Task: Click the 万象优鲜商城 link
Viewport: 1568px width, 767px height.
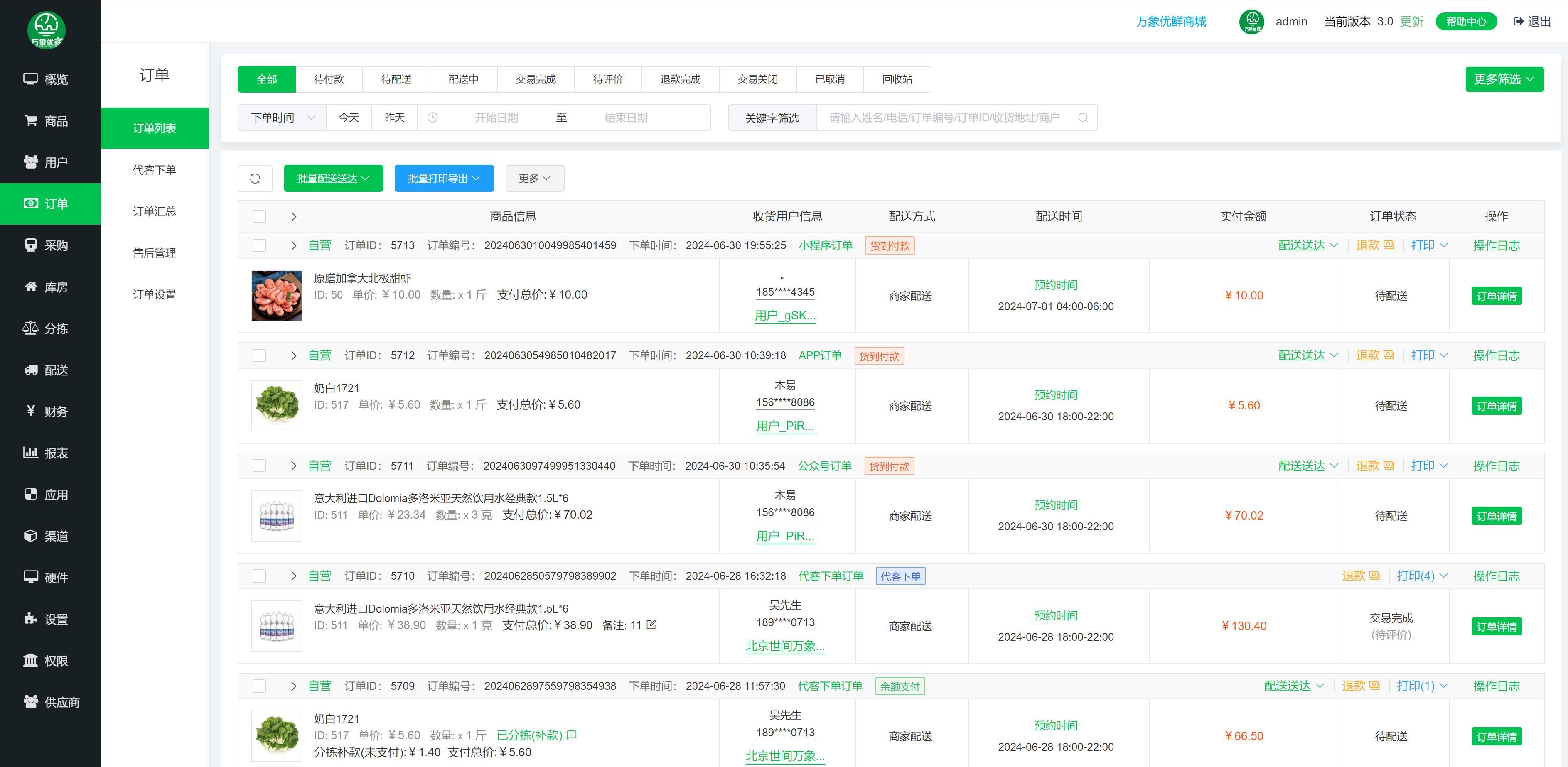Action: coord(1170,22)
